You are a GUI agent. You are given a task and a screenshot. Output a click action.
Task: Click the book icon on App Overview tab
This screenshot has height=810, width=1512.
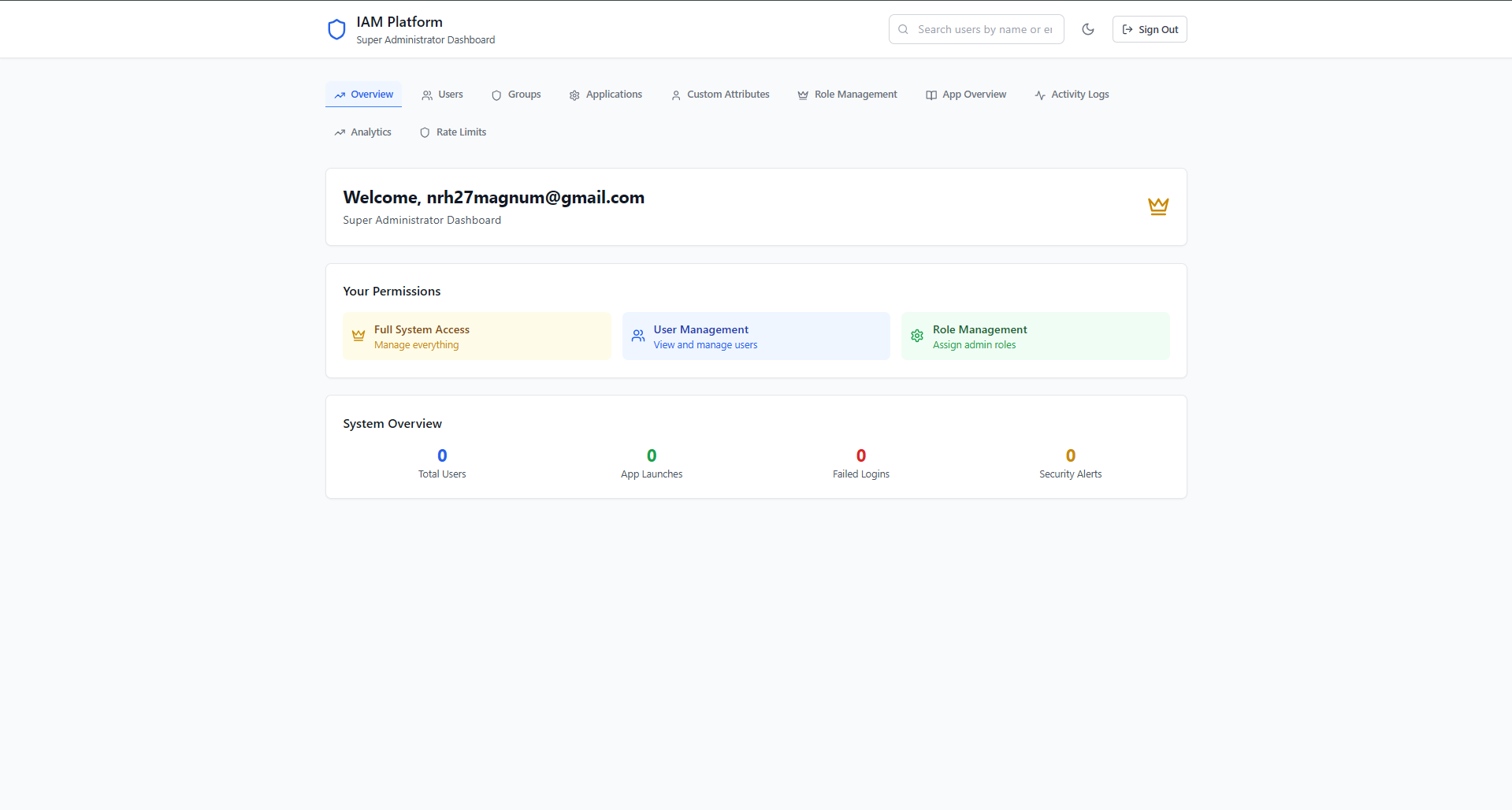pos(931,95)
